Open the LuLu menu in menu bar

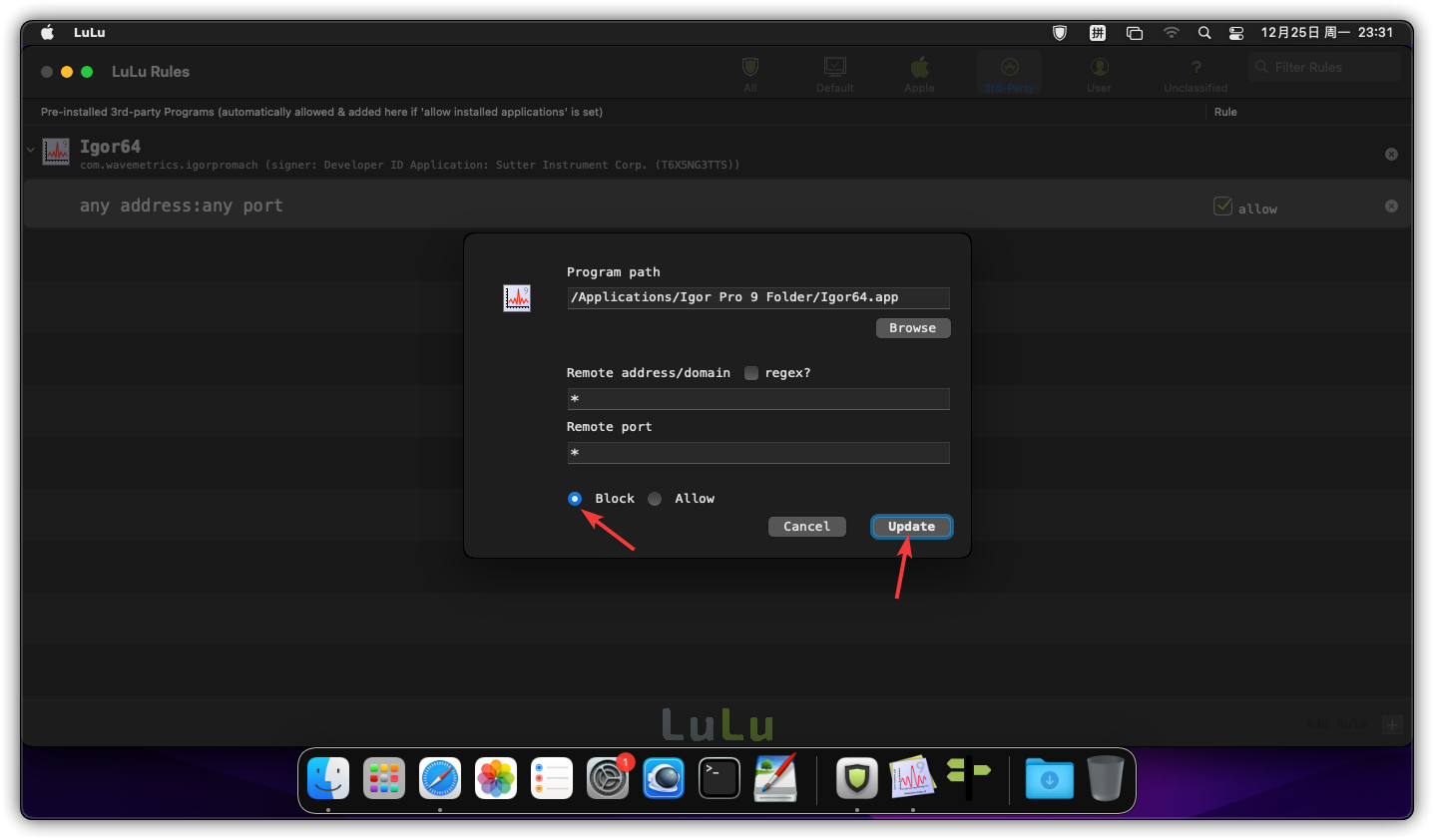[89, 33]
